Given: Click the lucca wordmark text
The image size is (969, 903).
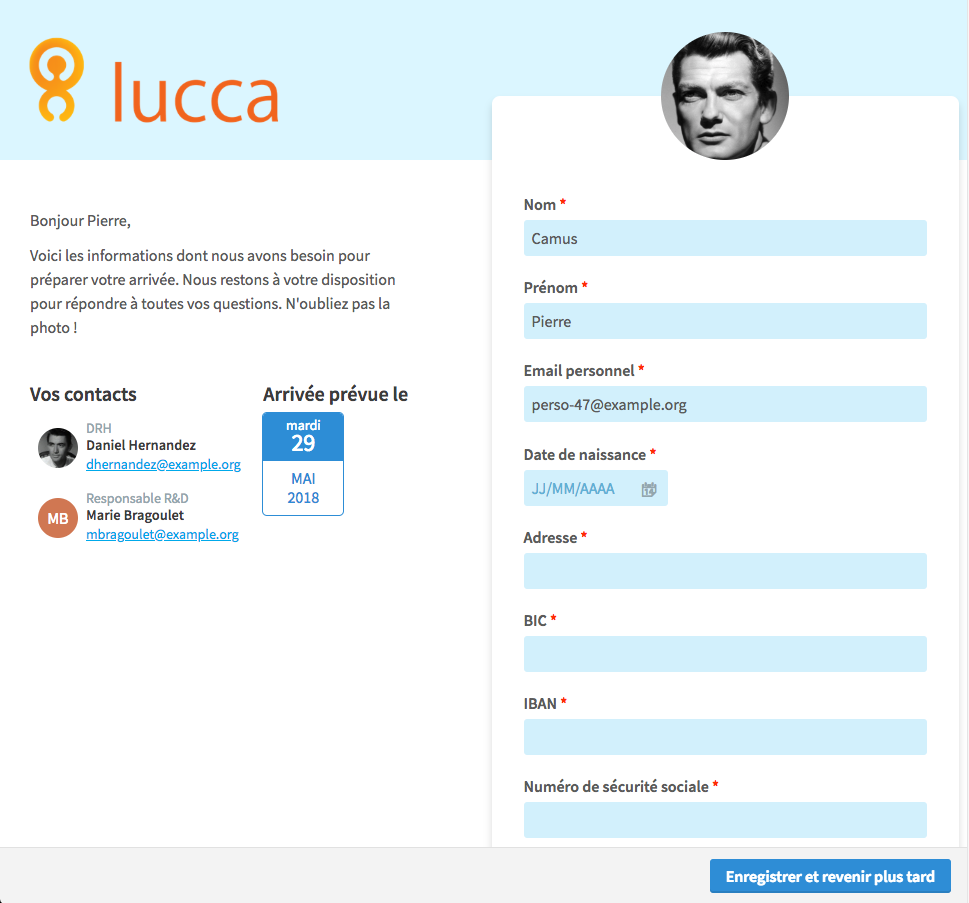Looking at the screenshot, I should pos(196,92).
